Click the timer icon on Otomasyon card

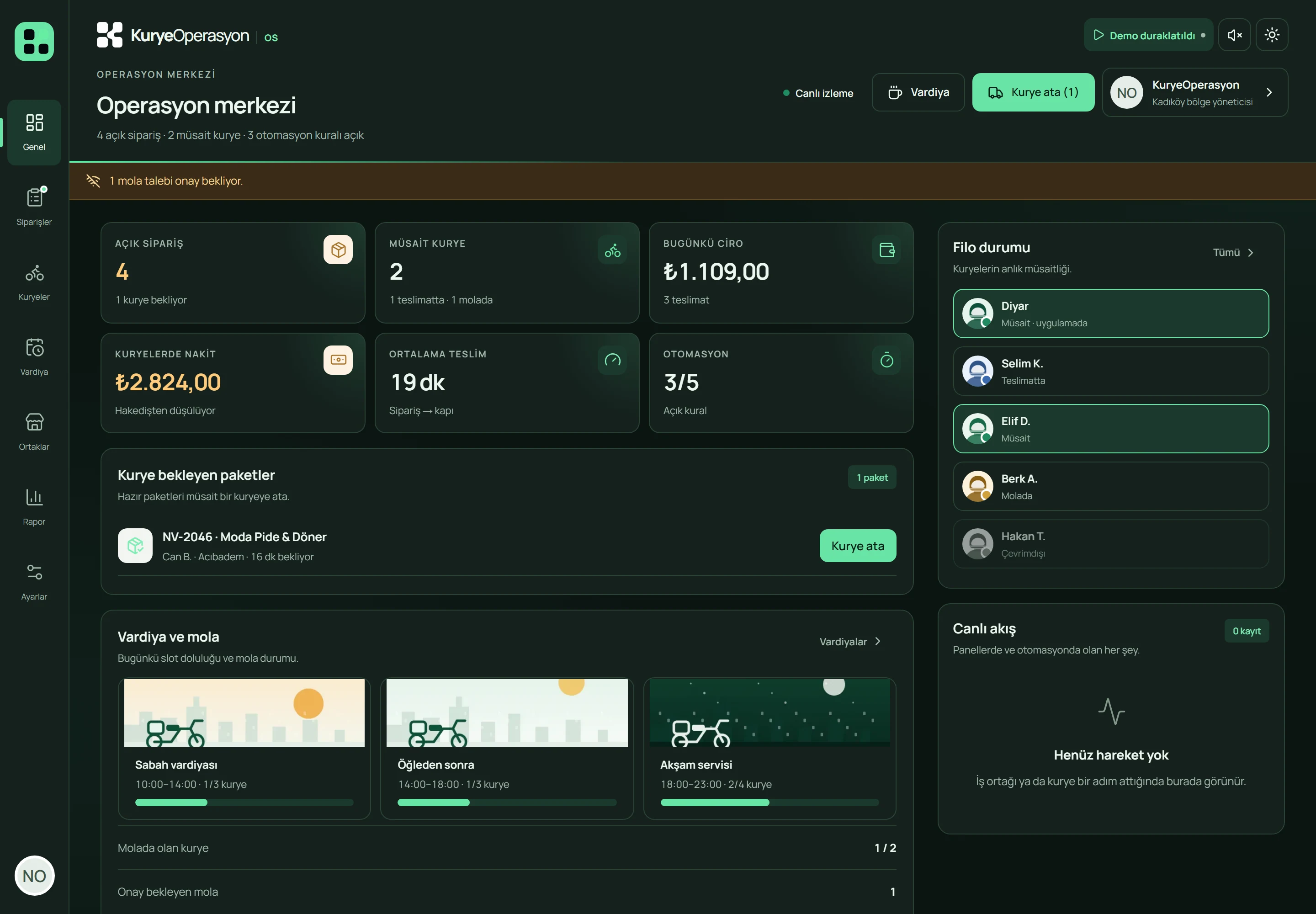pyautogui.click(x=886, y=360)
